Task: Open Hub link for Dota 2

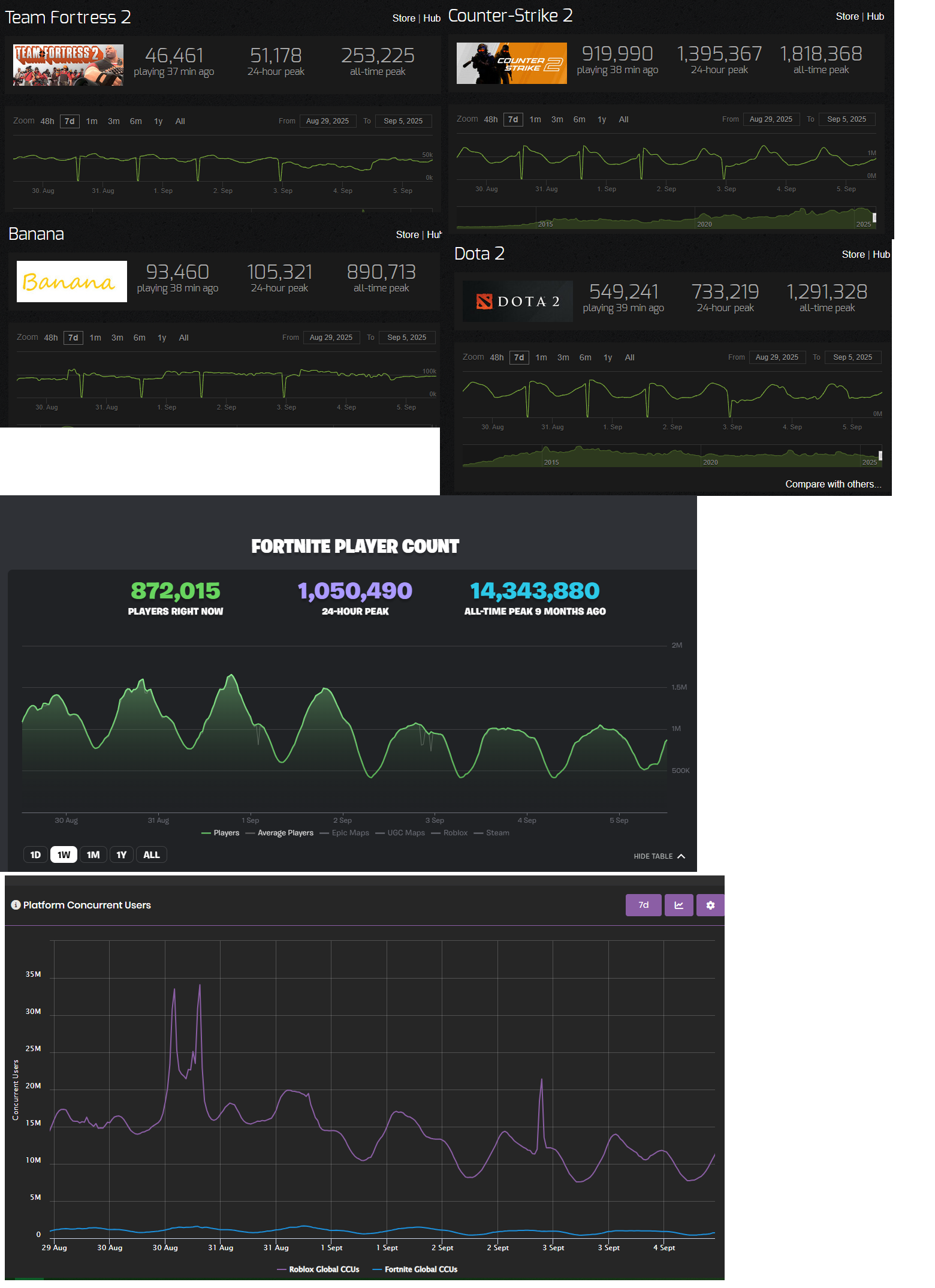Action: coord(881,254)
